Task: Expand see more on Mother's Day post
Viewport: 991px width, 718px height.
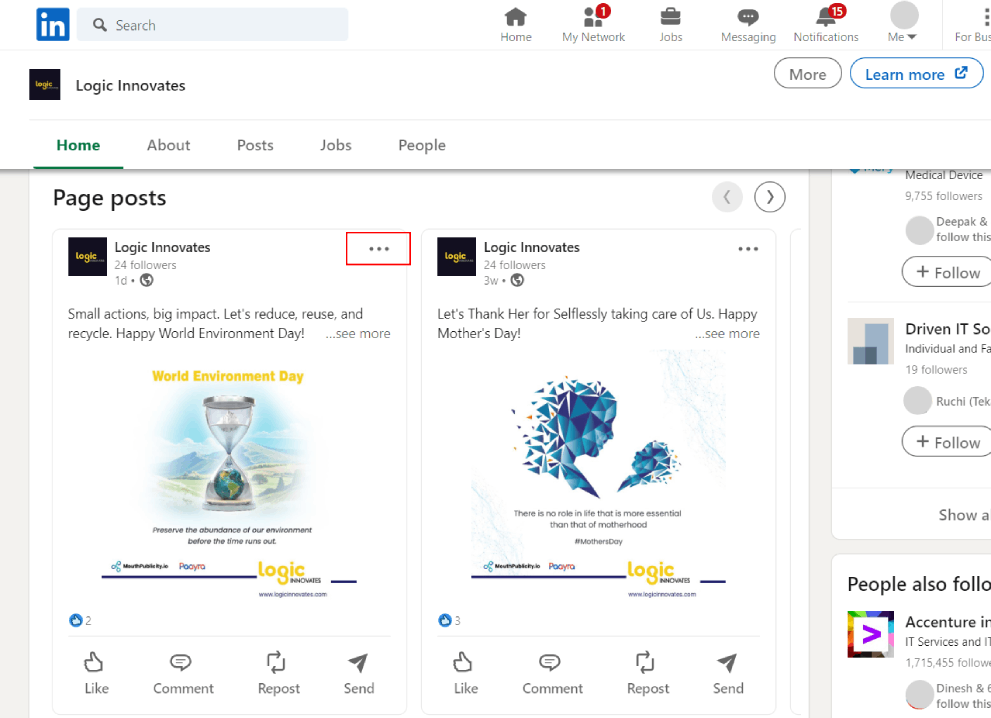Action: [x=727, y=333]
